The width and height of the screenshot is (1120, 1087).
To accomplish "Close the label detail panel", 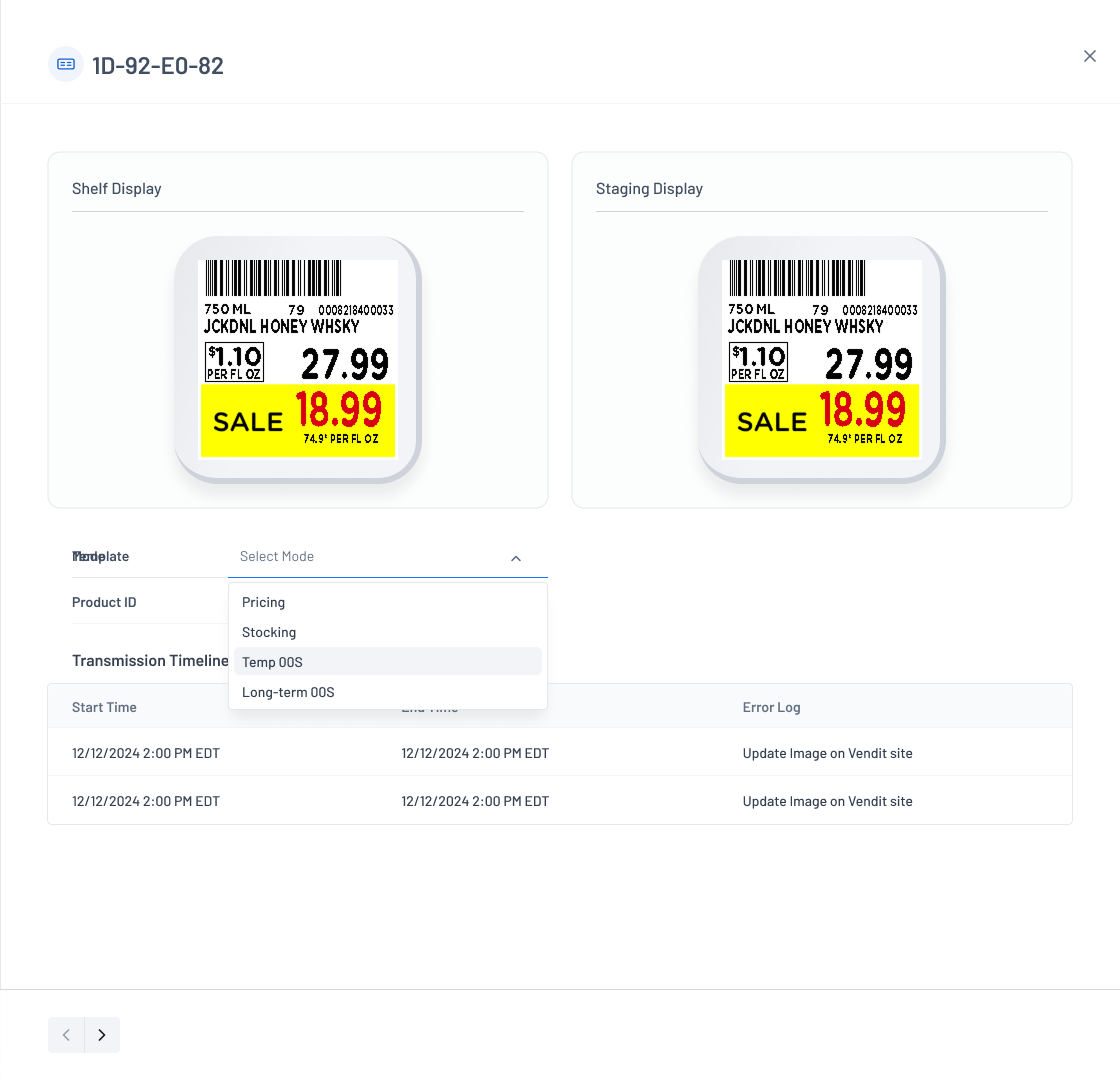I will coord(1089,56).
